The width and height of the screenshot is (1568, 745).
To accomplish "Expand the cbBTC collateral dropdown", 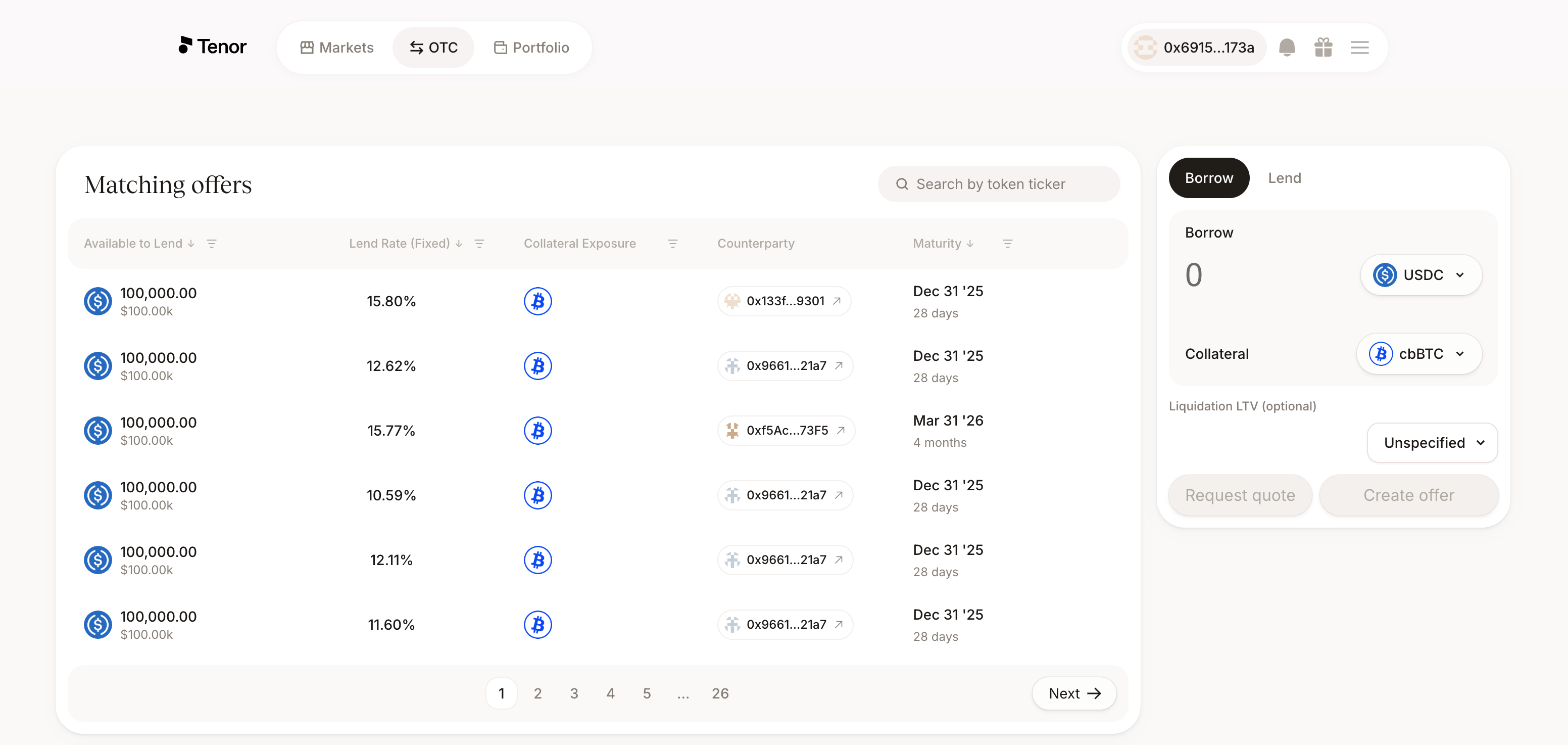I will [x=1418, y=354].
